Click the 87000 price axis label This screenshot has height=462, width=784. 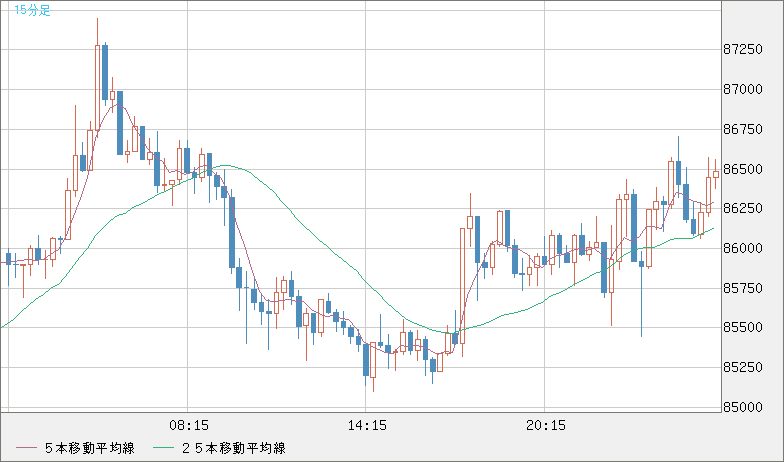coord(743,89)
